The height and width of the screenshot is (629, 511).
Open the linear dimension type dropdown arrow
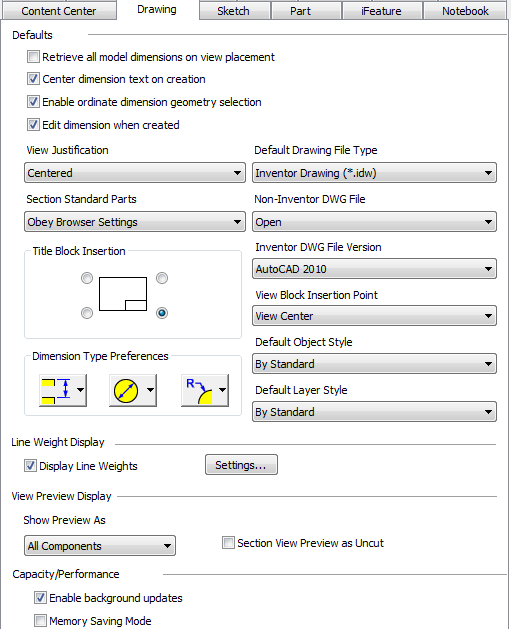click(x=80, y=390)
